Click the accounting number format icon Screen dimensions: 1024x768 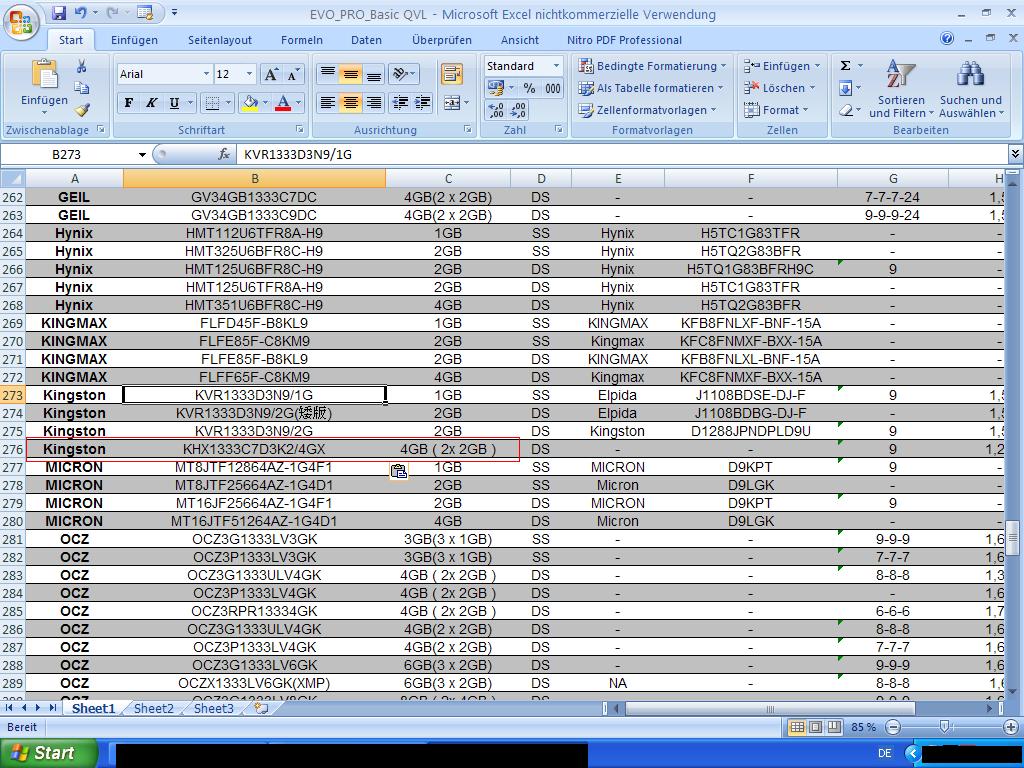(x=496, y=88)
